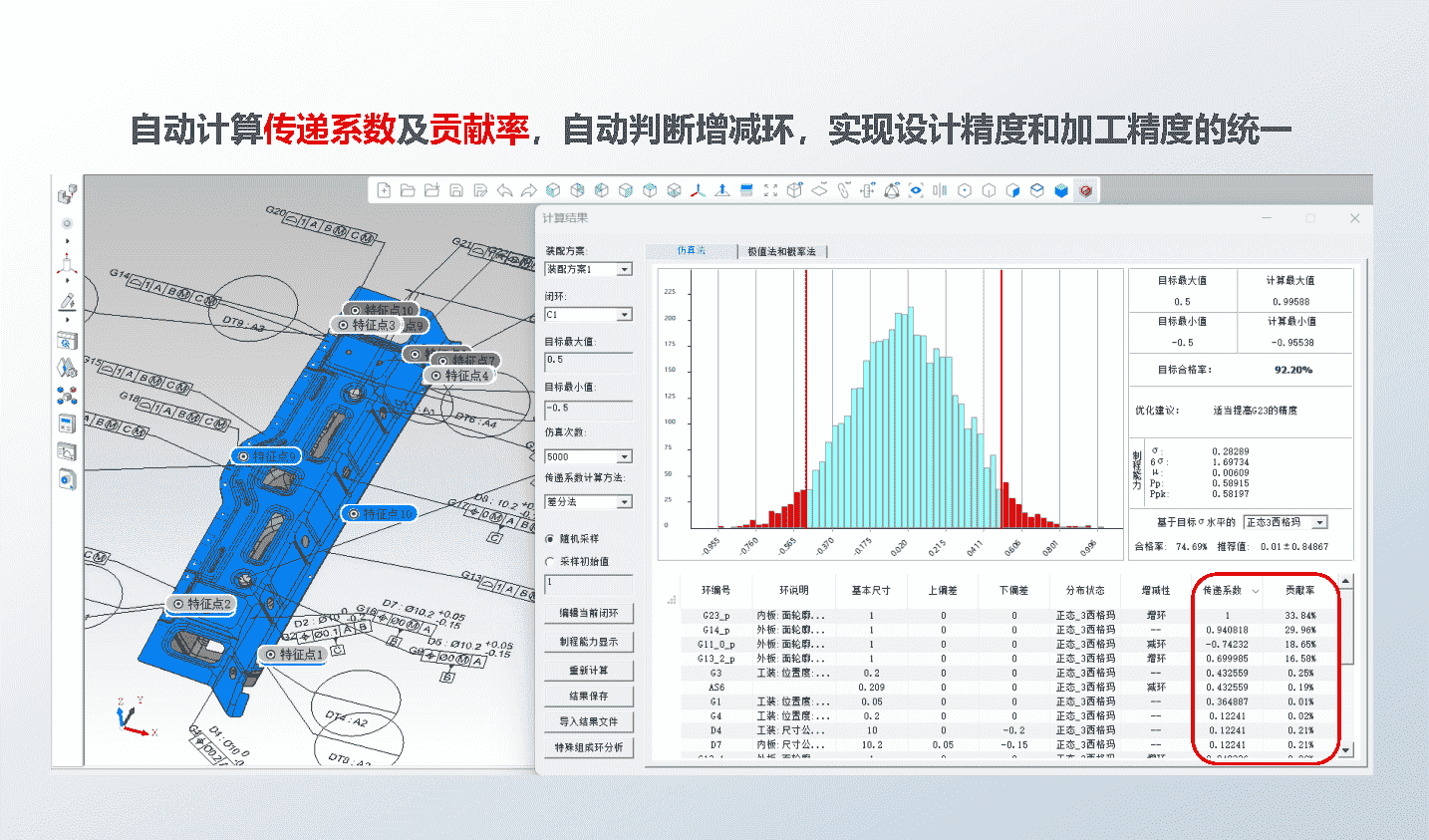Click the sampling initial value field showing 1
This screenshot has width=1429, height=840.
click(x=588, y=584)
